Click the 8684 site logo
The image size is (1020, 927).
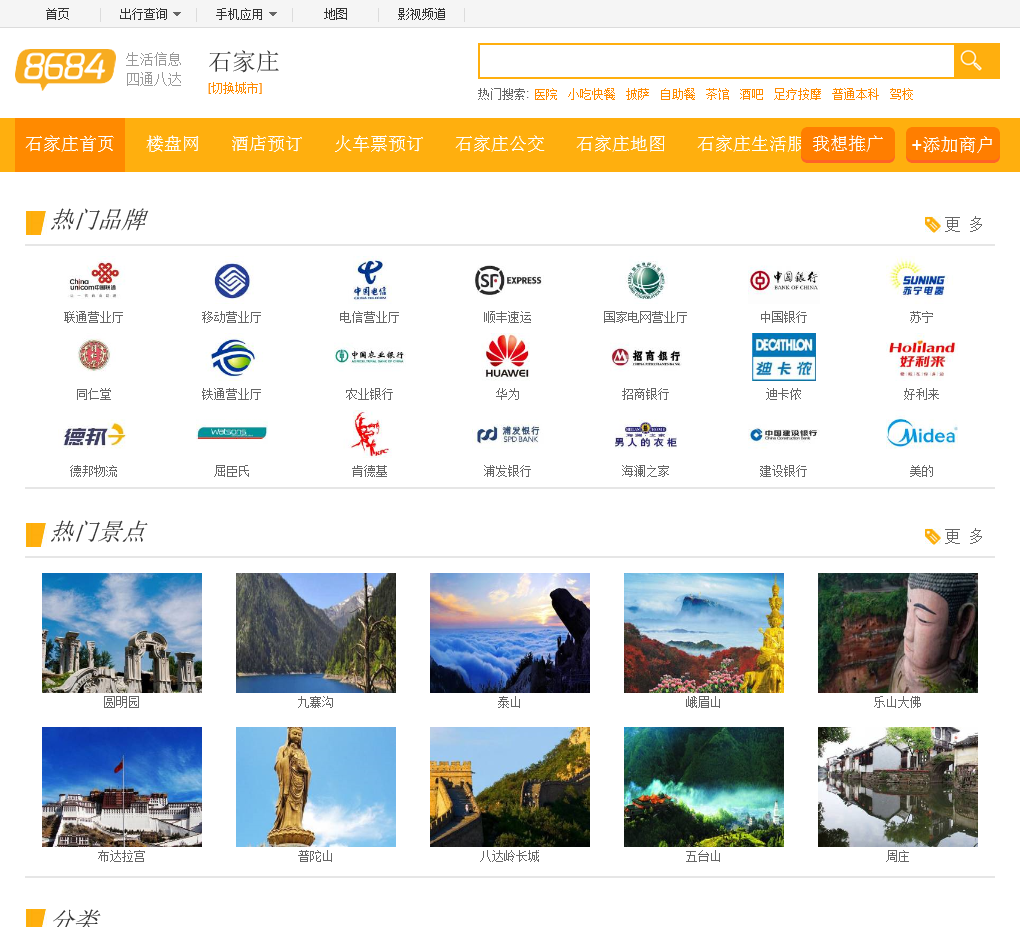tap(65, 68)
